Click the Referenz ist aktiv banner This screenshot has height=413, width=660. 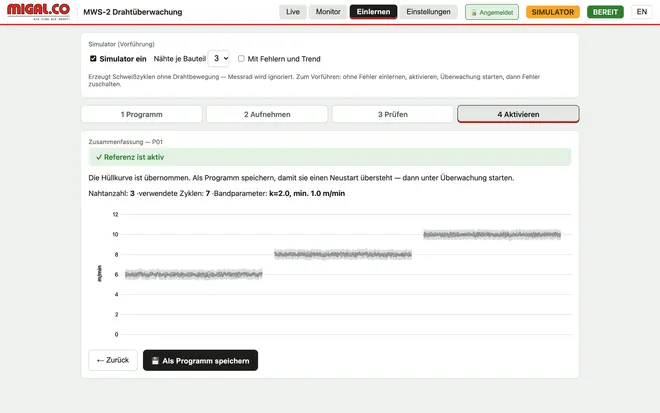(330, 157)
